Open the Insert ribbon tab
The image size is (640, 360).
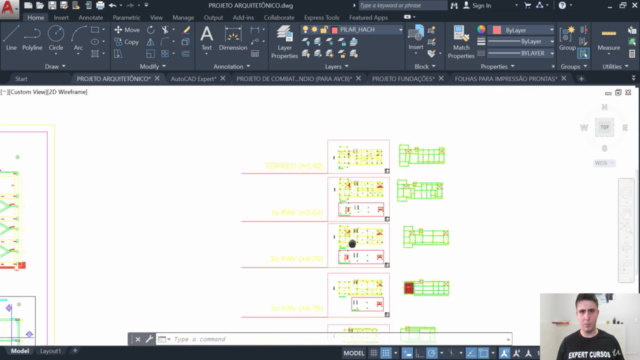61,18
